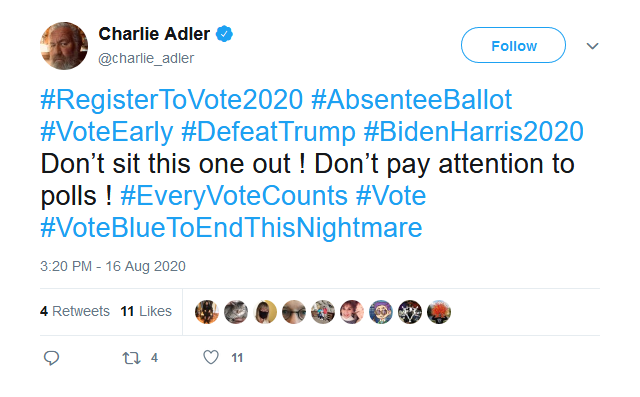Open hashtag #EveryVoteCounts

(234, 196)
